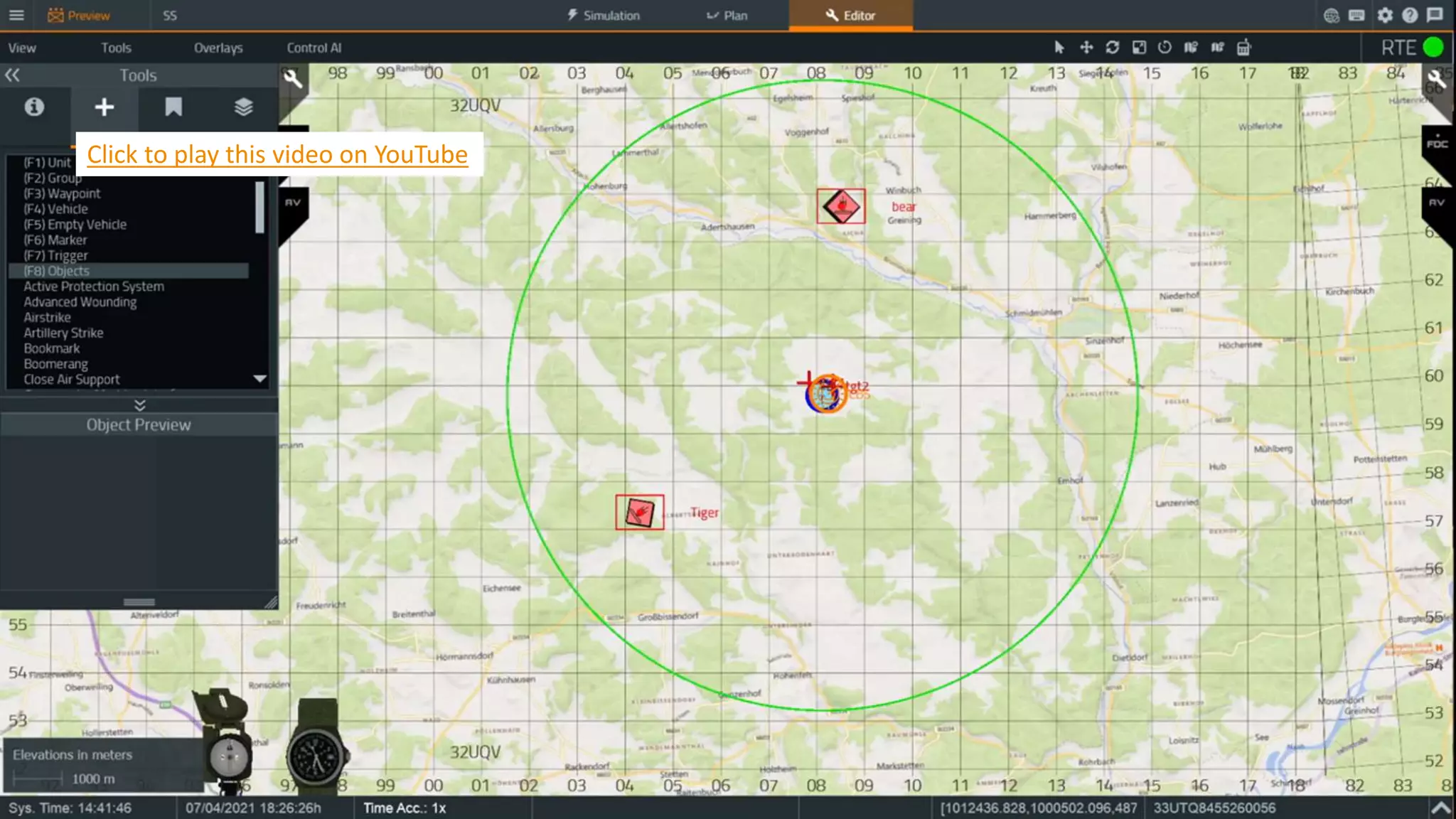Switch to the Simulation tab

click(x=603, y=15)
